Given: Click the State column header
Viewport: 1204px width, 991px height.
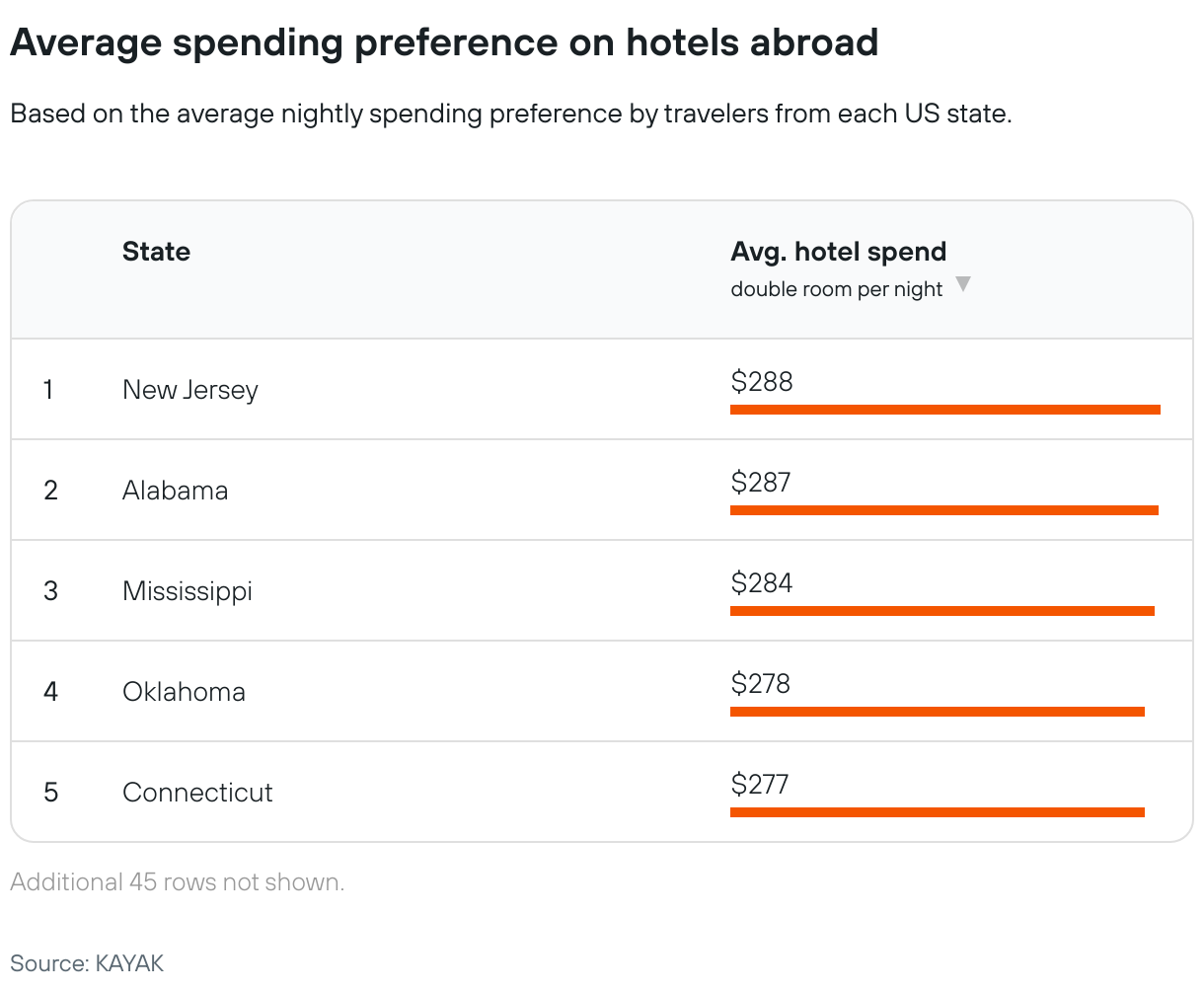Looking at the screenshot, I should click(156, 252).
